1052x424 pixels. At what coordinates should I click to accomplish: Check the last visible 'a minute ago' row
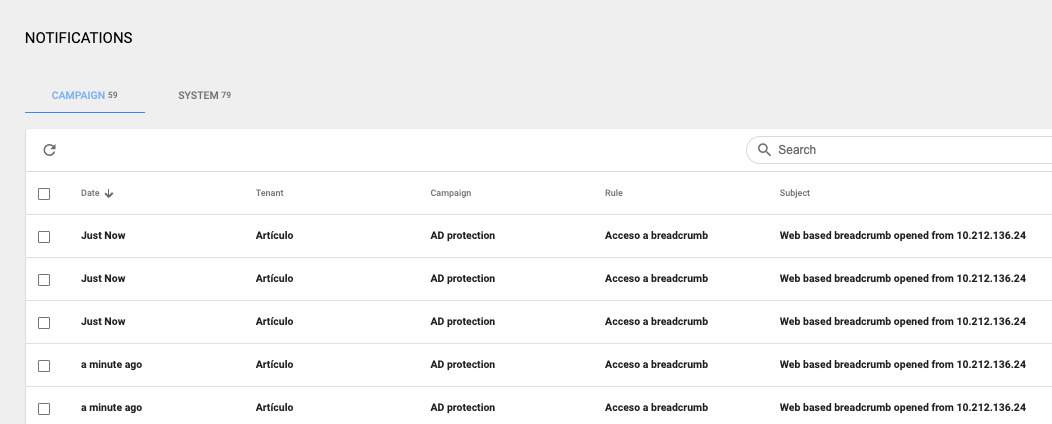click(44, 409)
